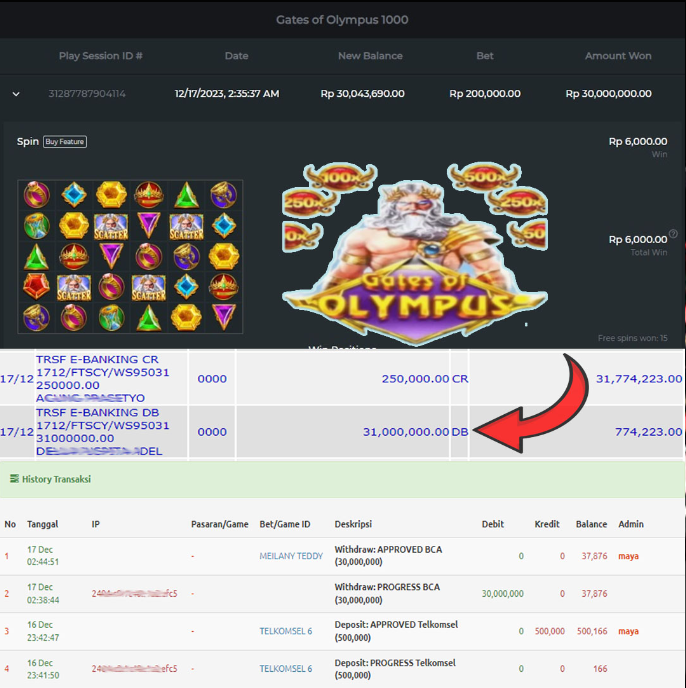This screenshot has height=688, width=686.
Task: Click the Gates of Olympus Zeus logo image
Action: pyautogui.click(x=415, y=254)
